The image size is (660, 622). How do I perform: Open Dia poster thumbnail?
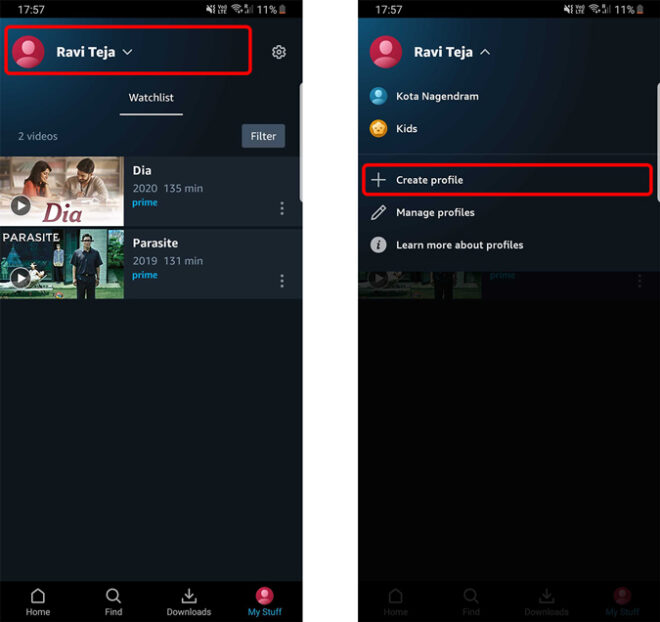[62, 191]
